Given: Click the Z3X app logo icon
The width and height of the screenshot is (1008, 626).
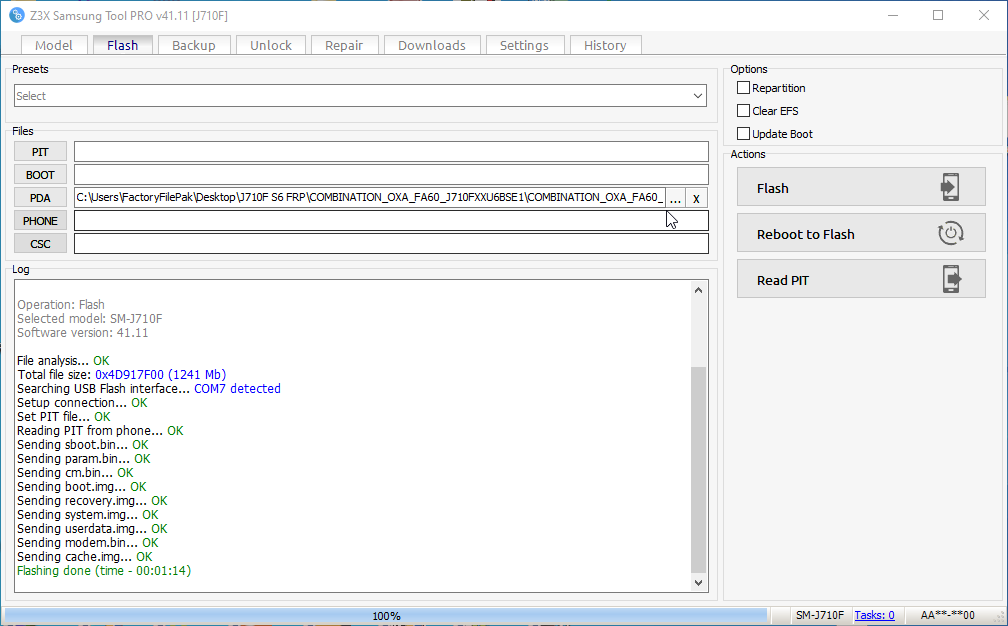Looking at the screenshot, I should [x=17, y=15].
